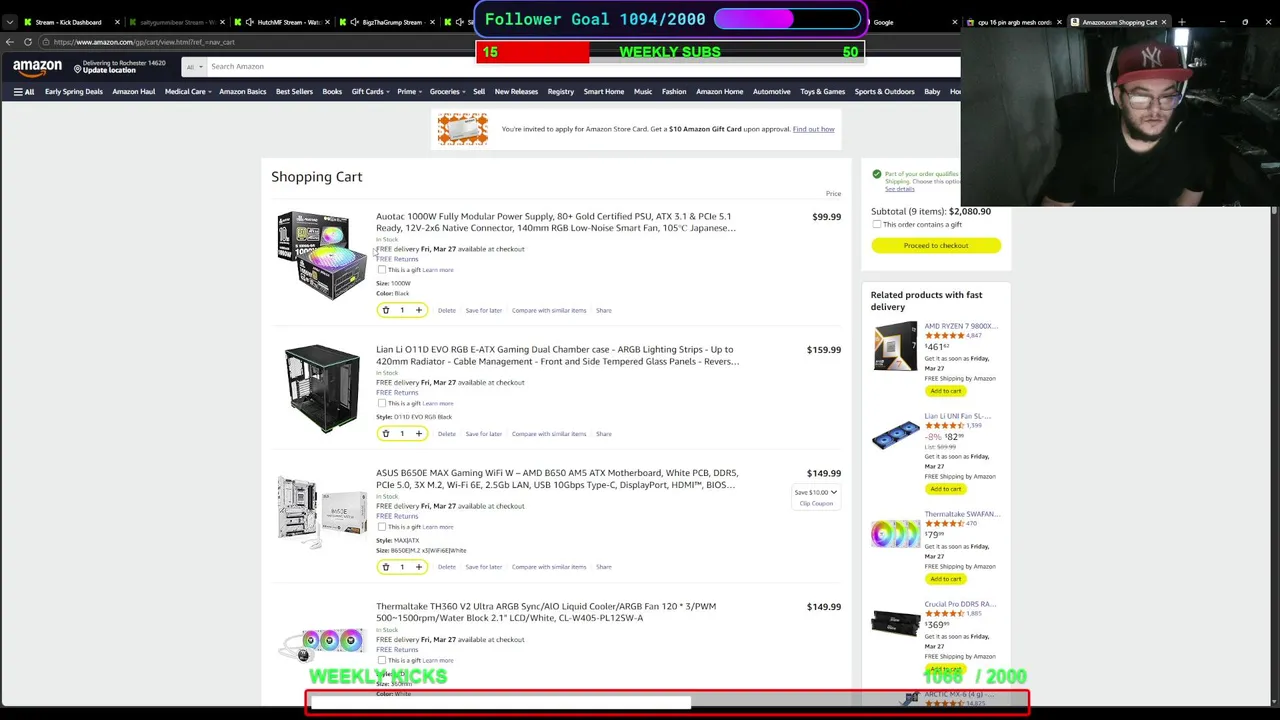The height and width of the screenshot is (720, 1280).
Task: Open Smart Home nav item
Action: [604, 92]
